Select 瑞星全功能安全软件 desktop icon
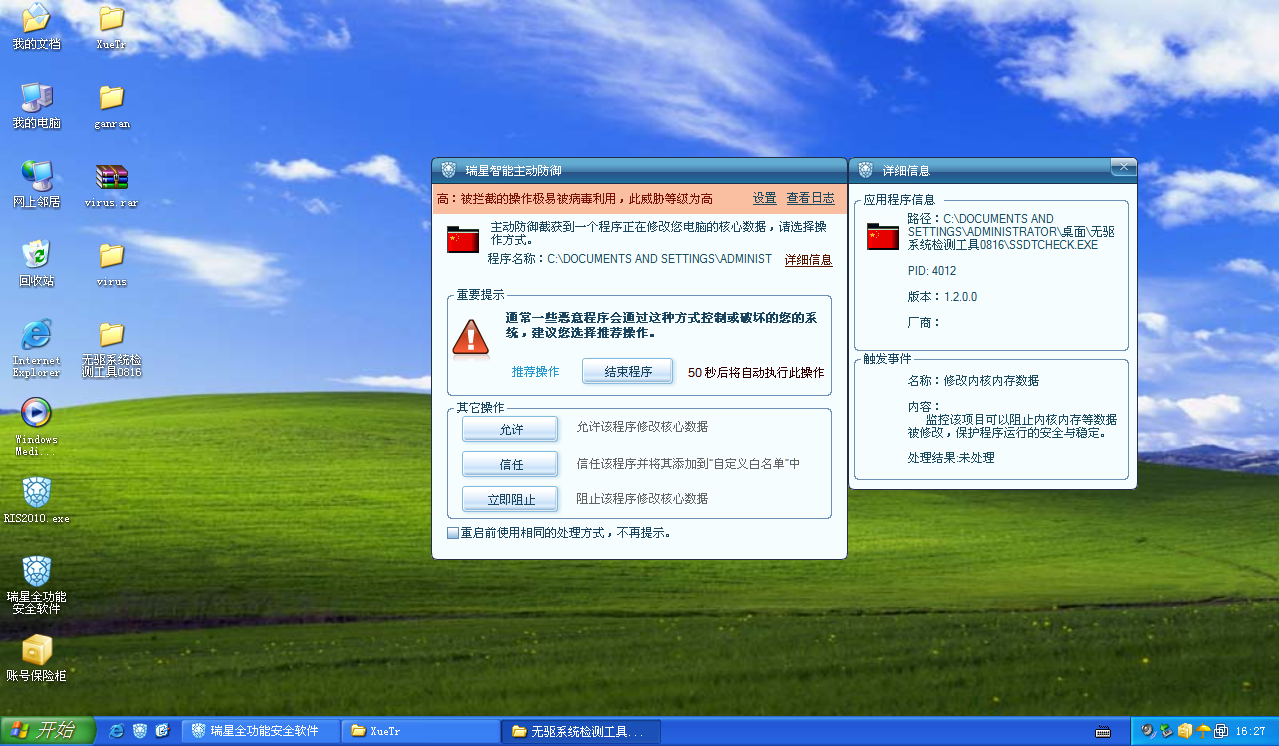This screenshot has height=746, width=1279. coord(36,585)
